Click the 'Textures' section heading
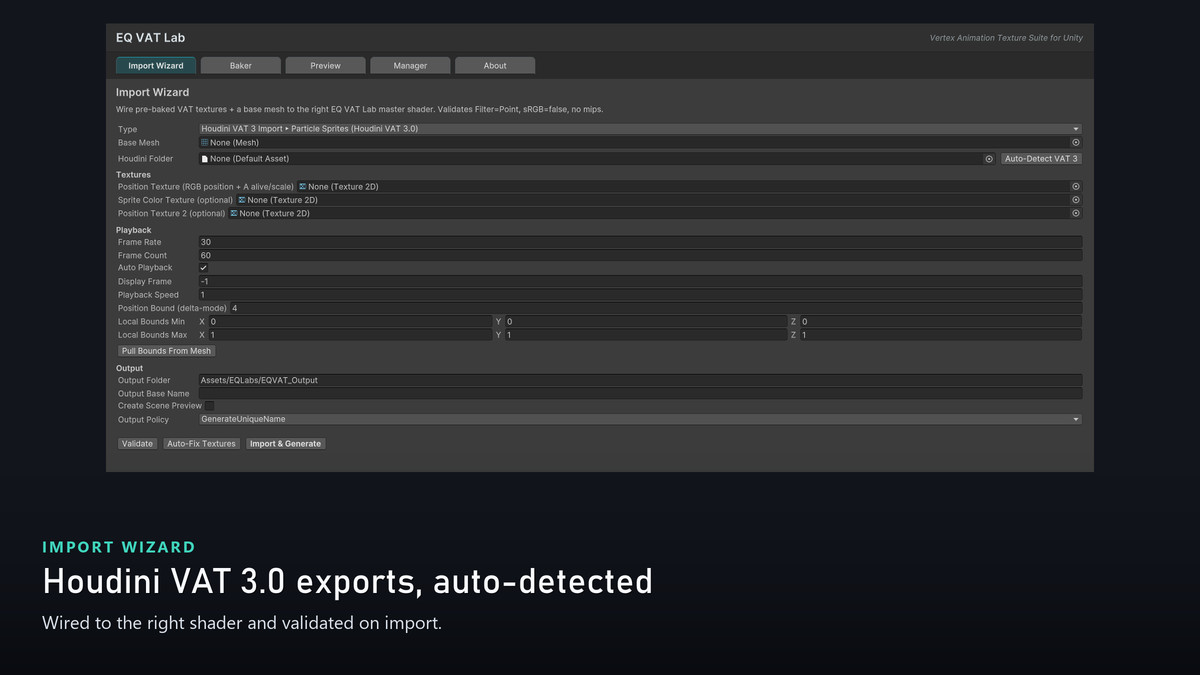 coord(134,175)
